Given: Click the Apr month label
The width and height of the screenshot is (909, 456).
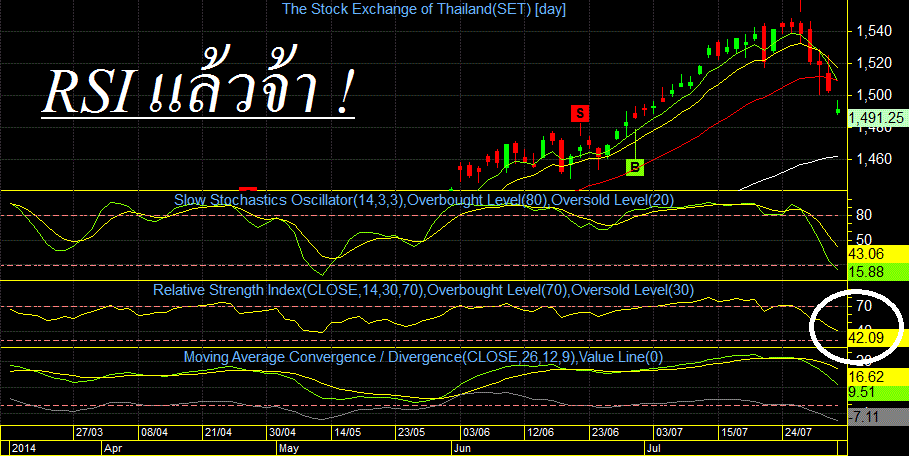Looking at the screenshot, I should click(x=111, y=448).
